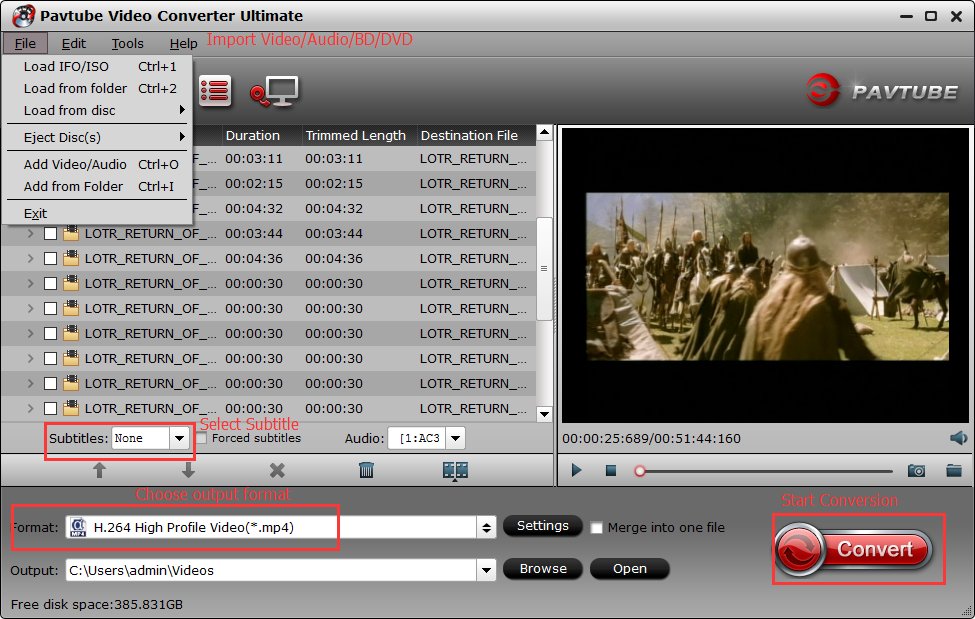The width and height of the screenshot is (975, 619).
Task: Open the Tools menu
Action: (x=127, y=44)
